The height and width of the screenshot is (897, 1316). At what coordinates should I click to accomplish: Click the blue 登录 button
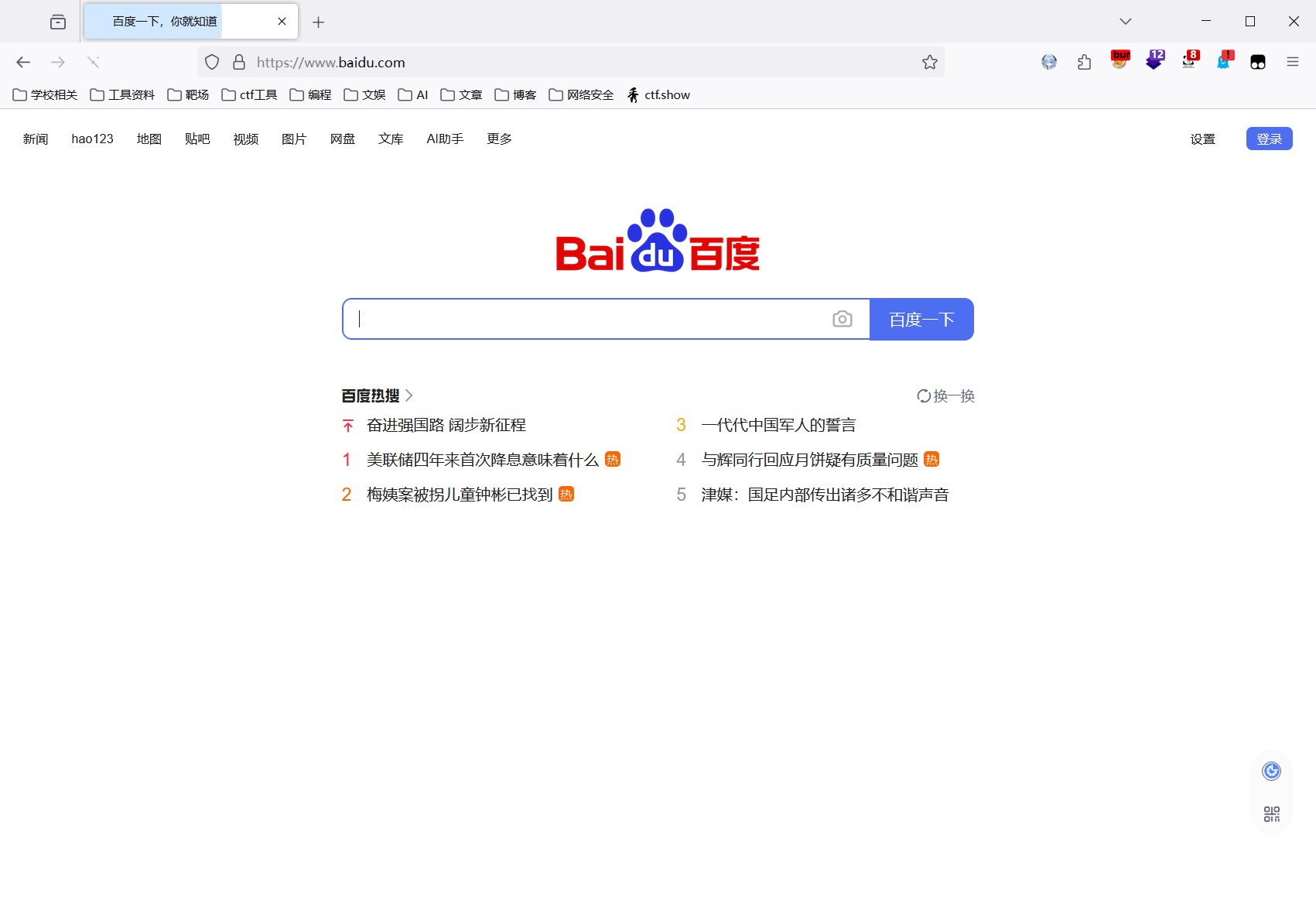pyautogui.click(x=1269, y=139)
